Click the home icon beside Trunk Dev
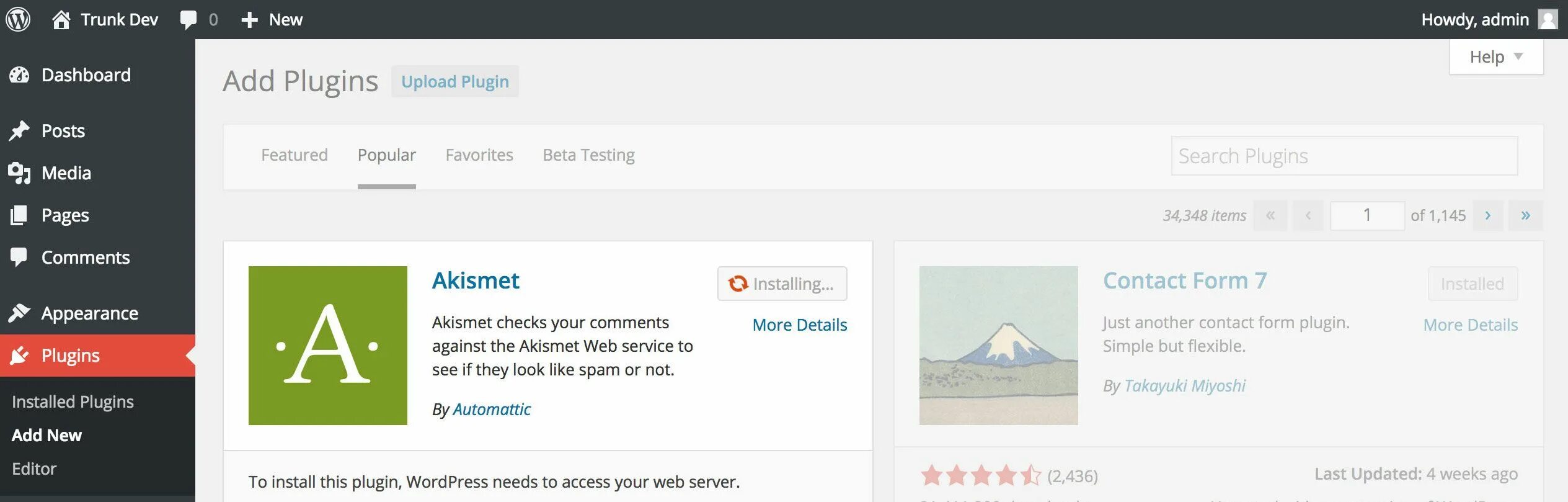Image resolution: width=1568 pixels, height=502 pixels. coord(61,19)
